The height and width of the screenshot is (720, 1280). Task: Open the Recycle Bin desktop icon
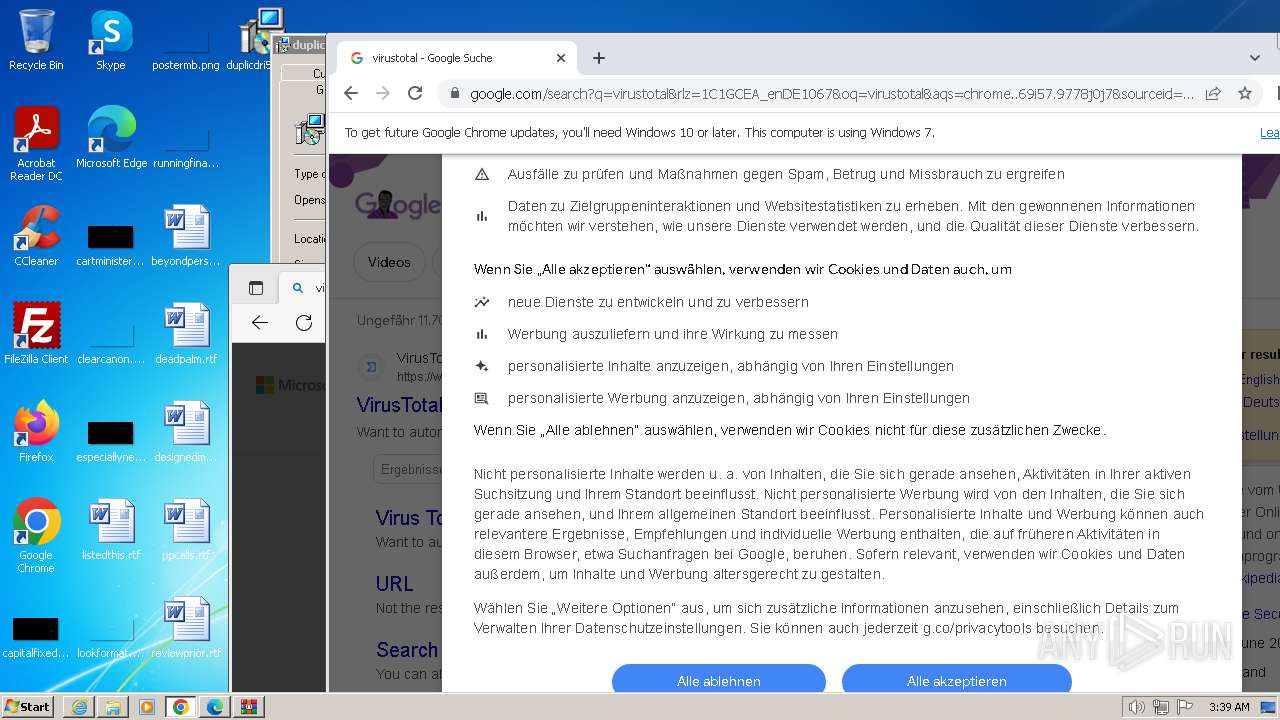[36, 40]
